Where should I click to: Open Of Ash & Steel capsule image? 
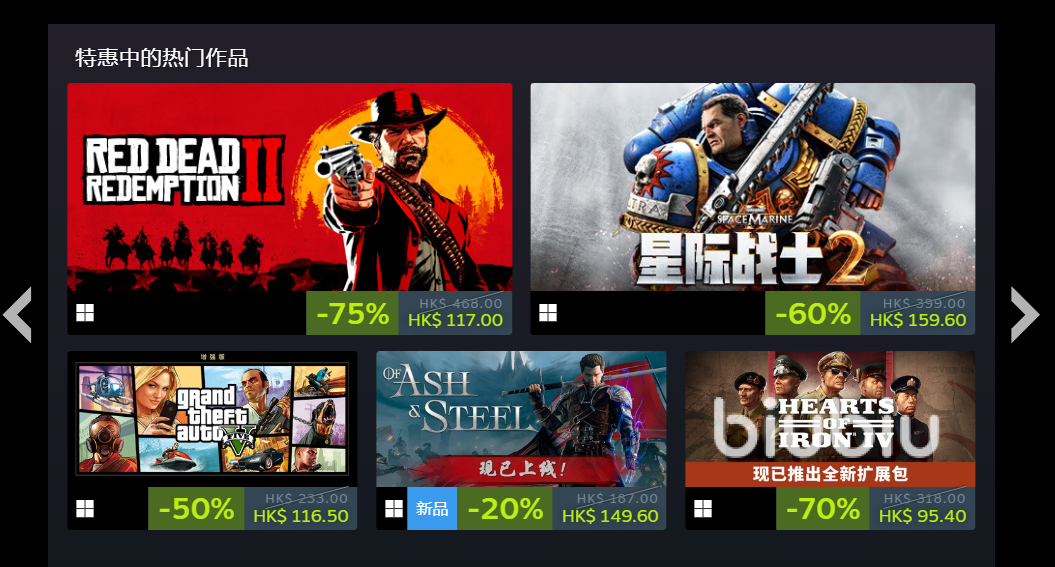tap(521, 418)
